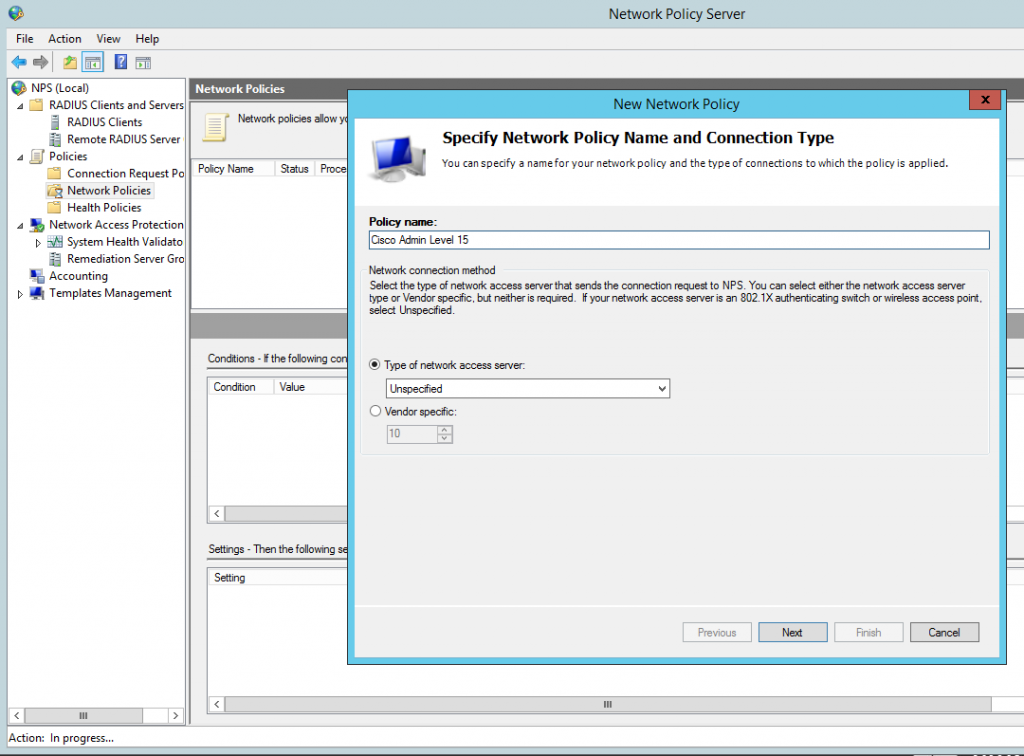Select the Type of network access server radio
Viewport: 1024px width, 756px height.
click(375, 364)
